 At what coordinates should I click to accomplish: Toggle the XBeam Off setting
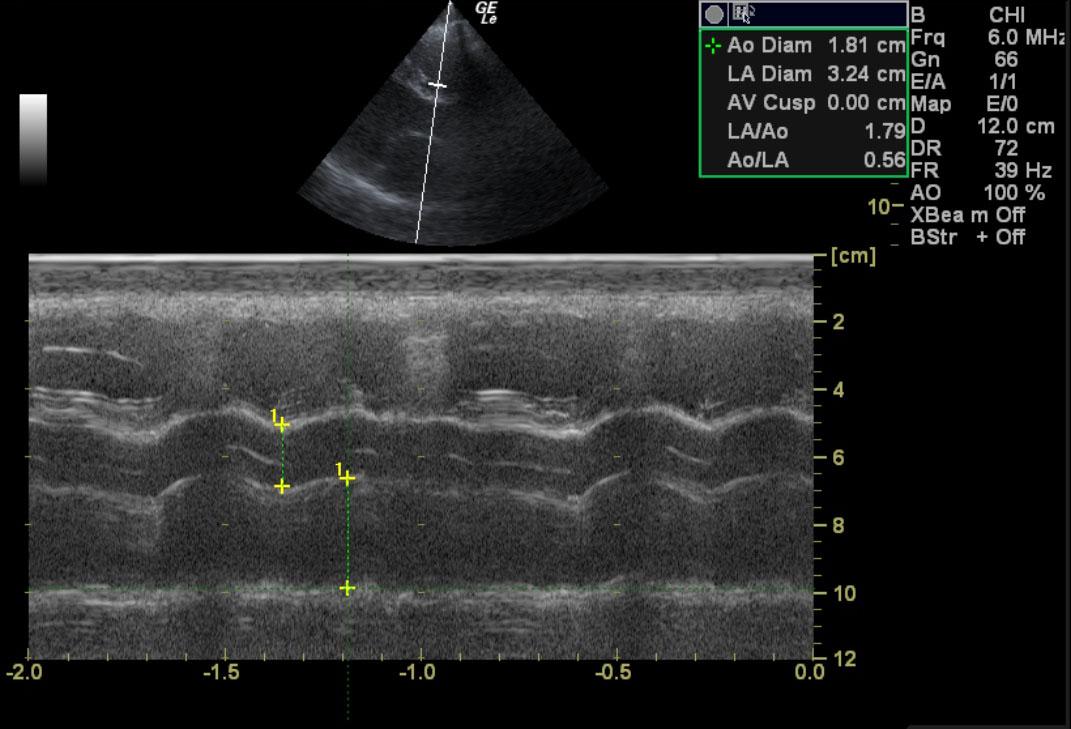click(x=967, y=215)
